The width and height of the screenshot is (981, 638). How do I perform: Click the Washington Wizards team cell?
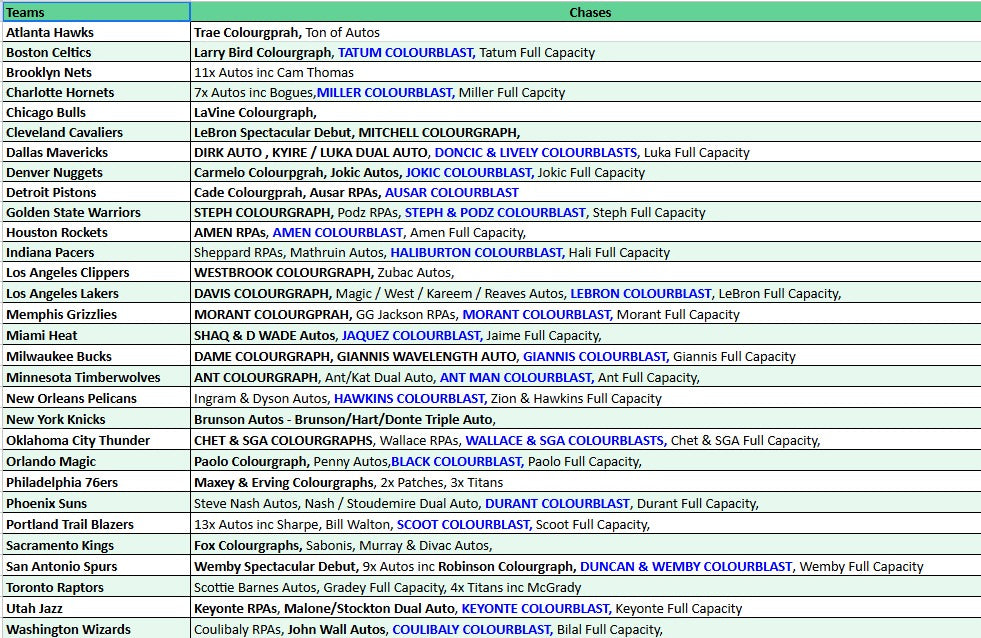pos(96,629)
